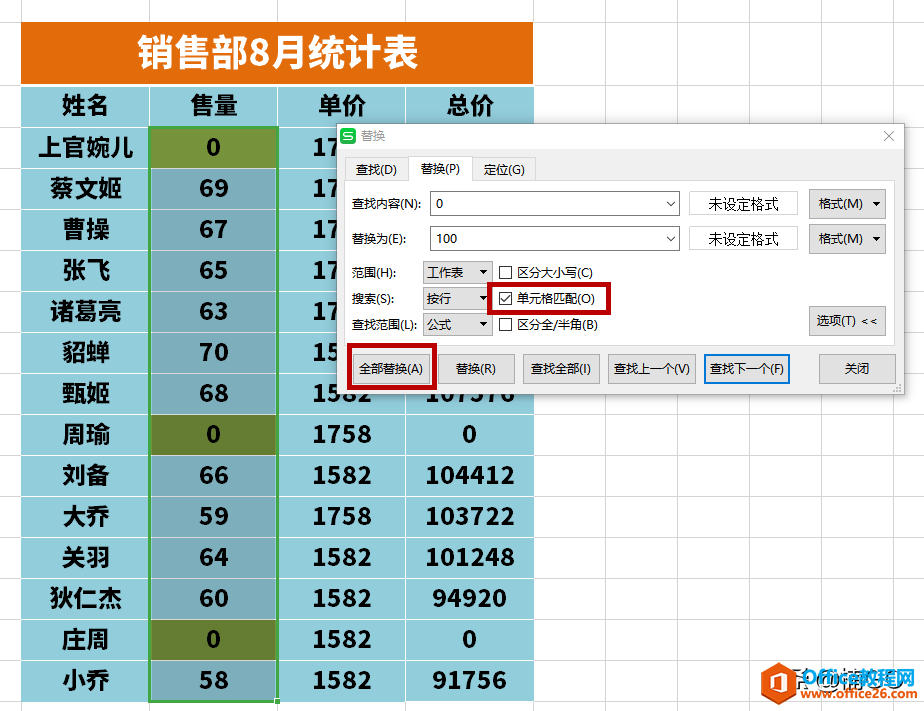
Task: Select the 替换(P) tab
Action: pos(440,169)
